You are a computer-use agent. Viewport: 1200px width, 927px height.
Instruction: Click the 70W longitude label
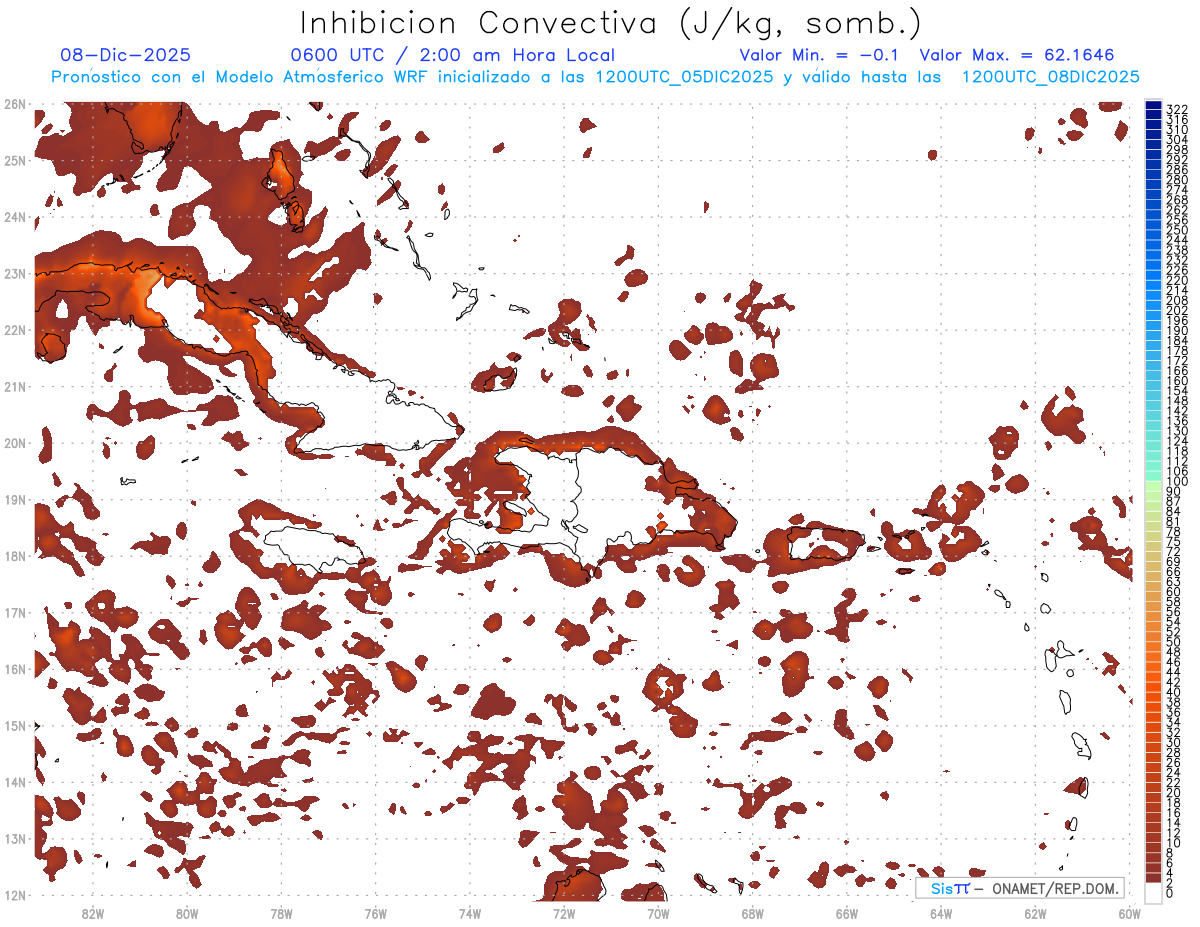658,913
